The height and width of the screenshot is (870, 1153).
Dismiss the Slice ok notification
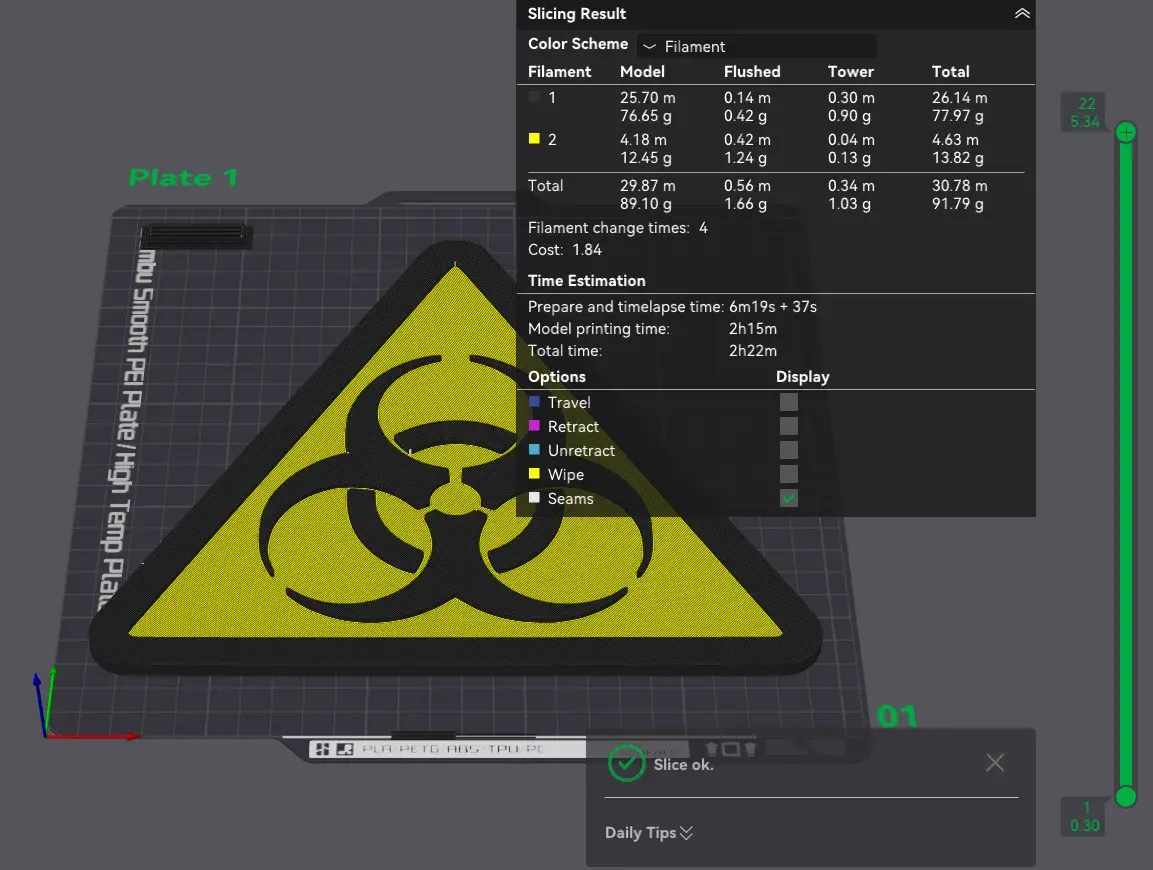(x=994, y=763)
